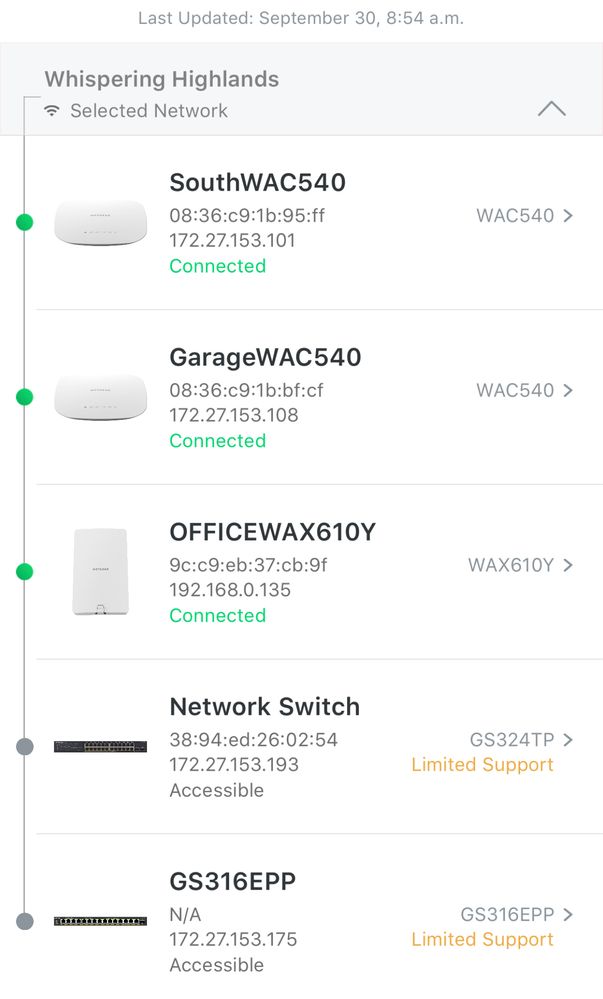Click the grey status dot for Network Switch
Viewport: 603px width, 999px height.
(25, 746)
